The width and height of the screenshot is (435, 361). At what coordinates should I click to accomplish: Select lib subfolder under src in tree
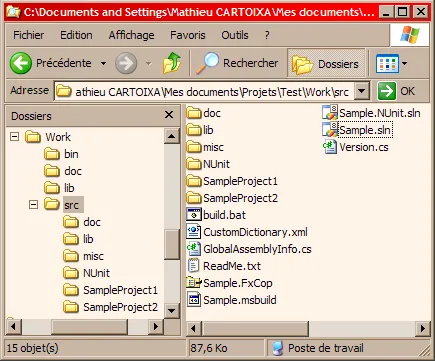[88, 239]
